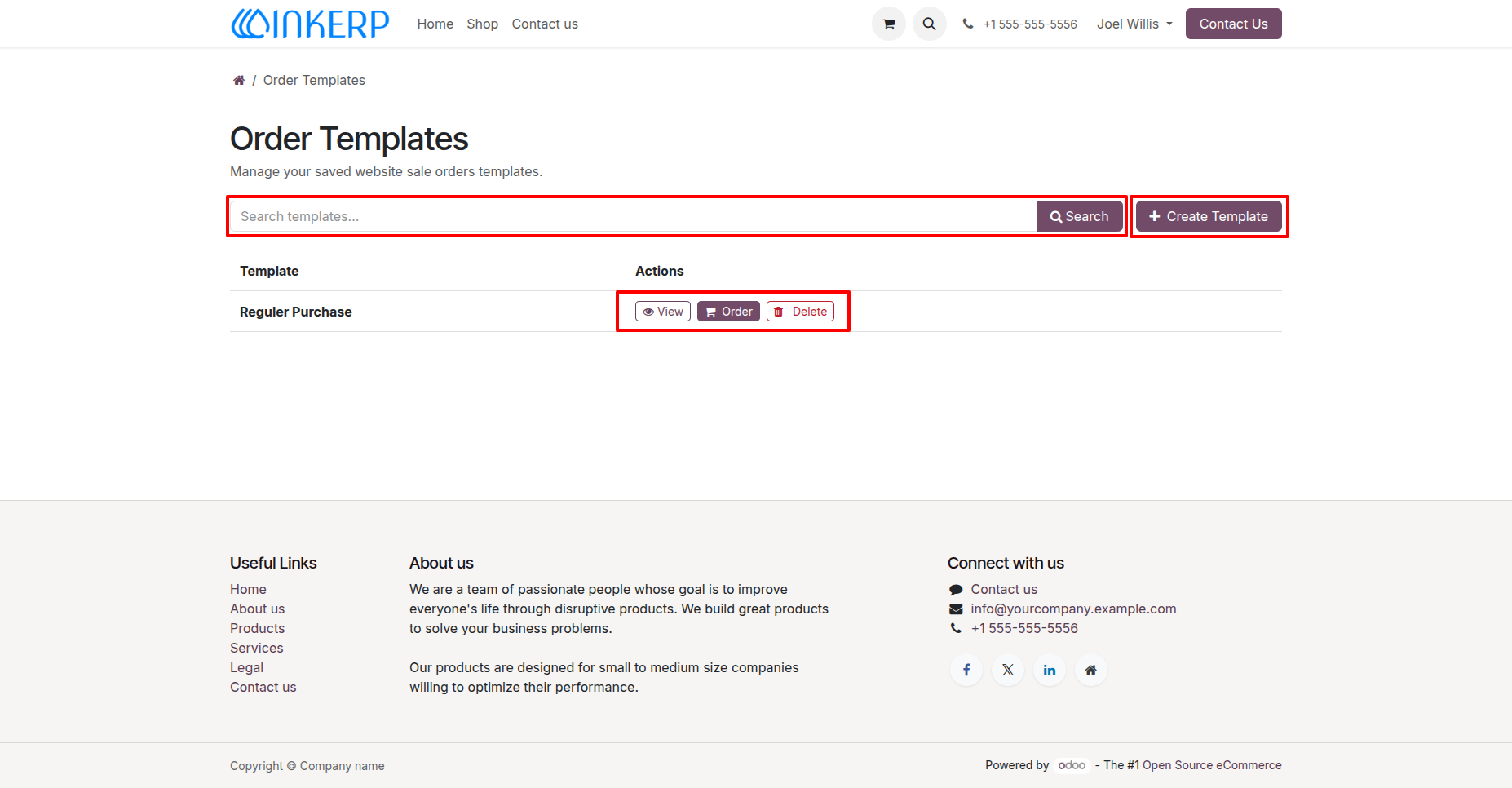Open the Services footer link
Viewport: 1512px width, 788px height.
pyautogui.click(x=257, y=648)
